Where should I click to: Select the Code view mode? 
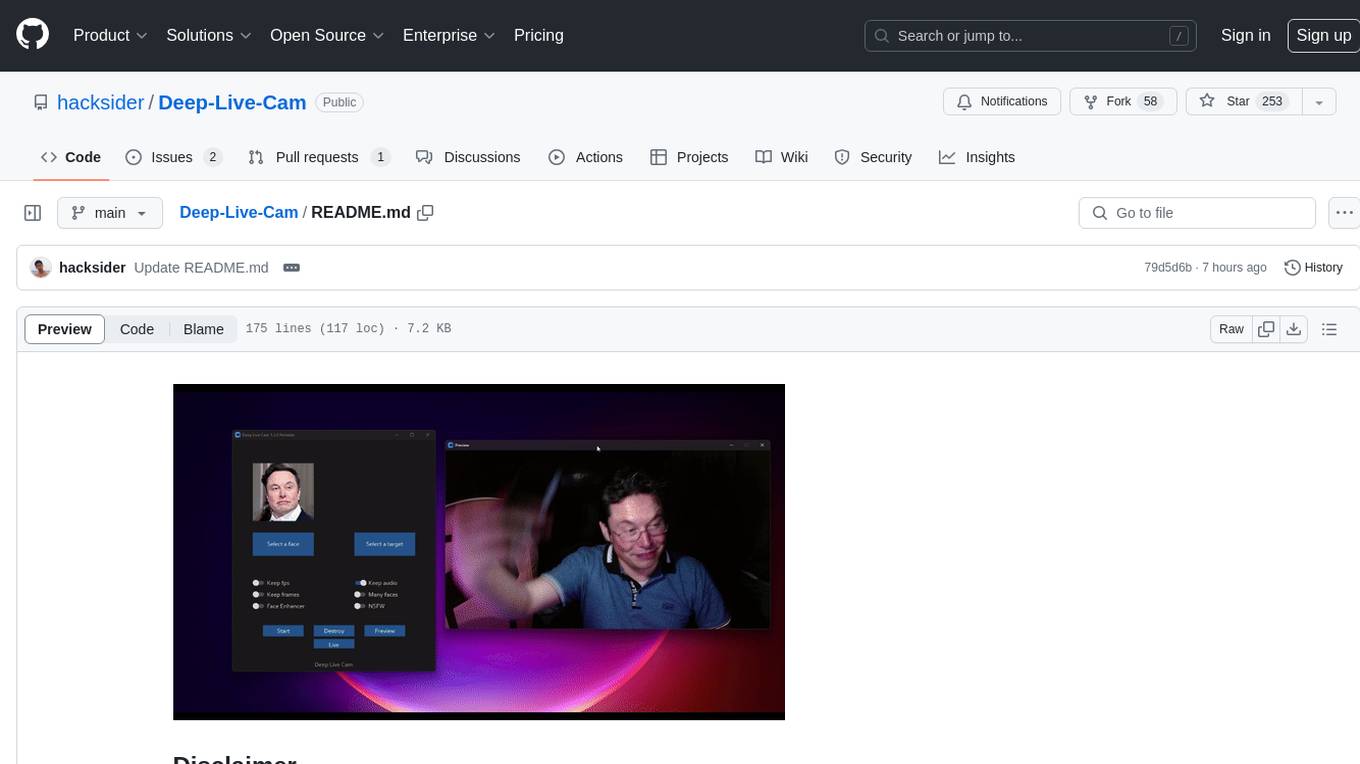point(137,329)
